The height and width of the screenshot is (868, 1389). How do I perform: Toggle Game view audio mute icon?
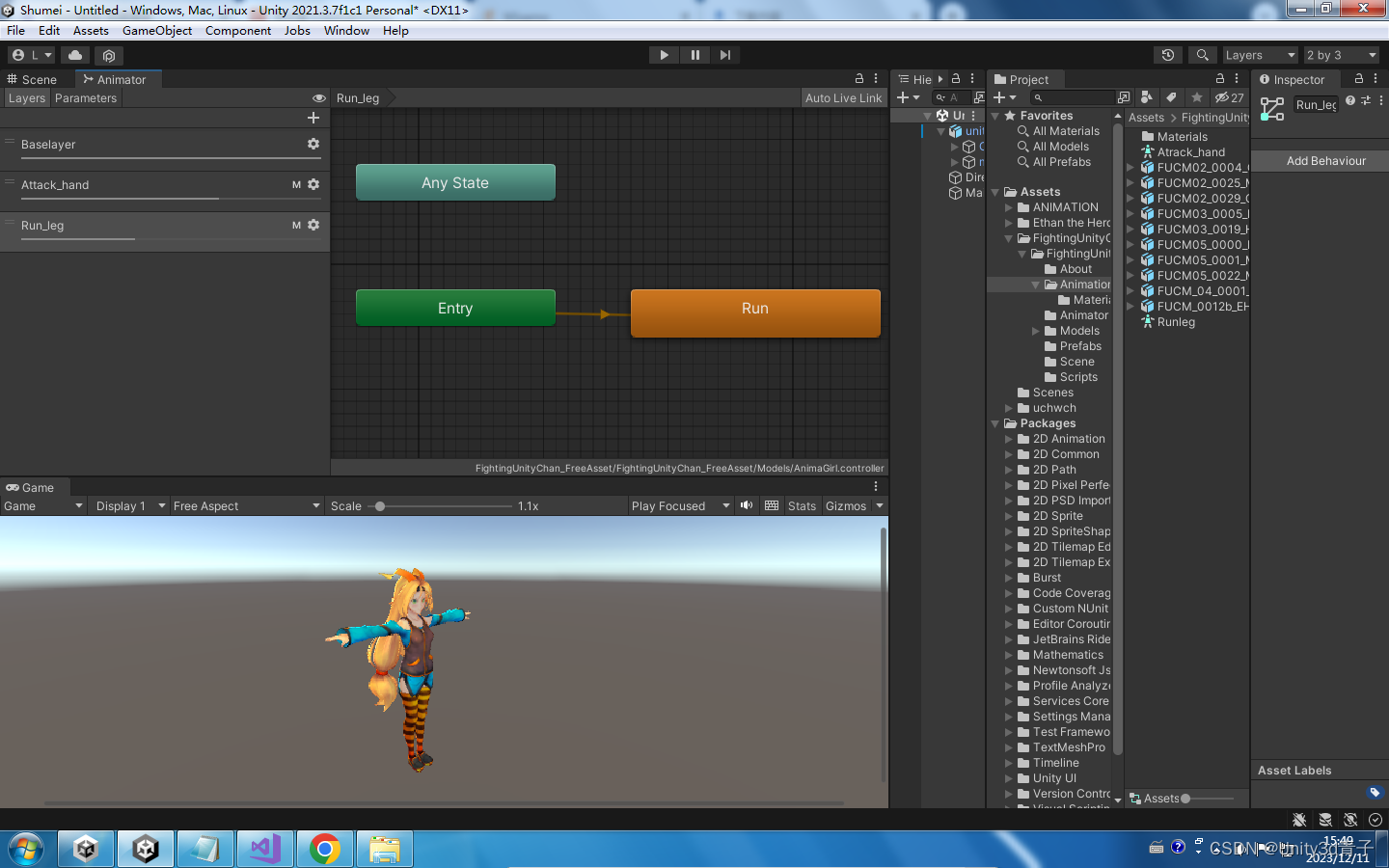click(747, 505)
